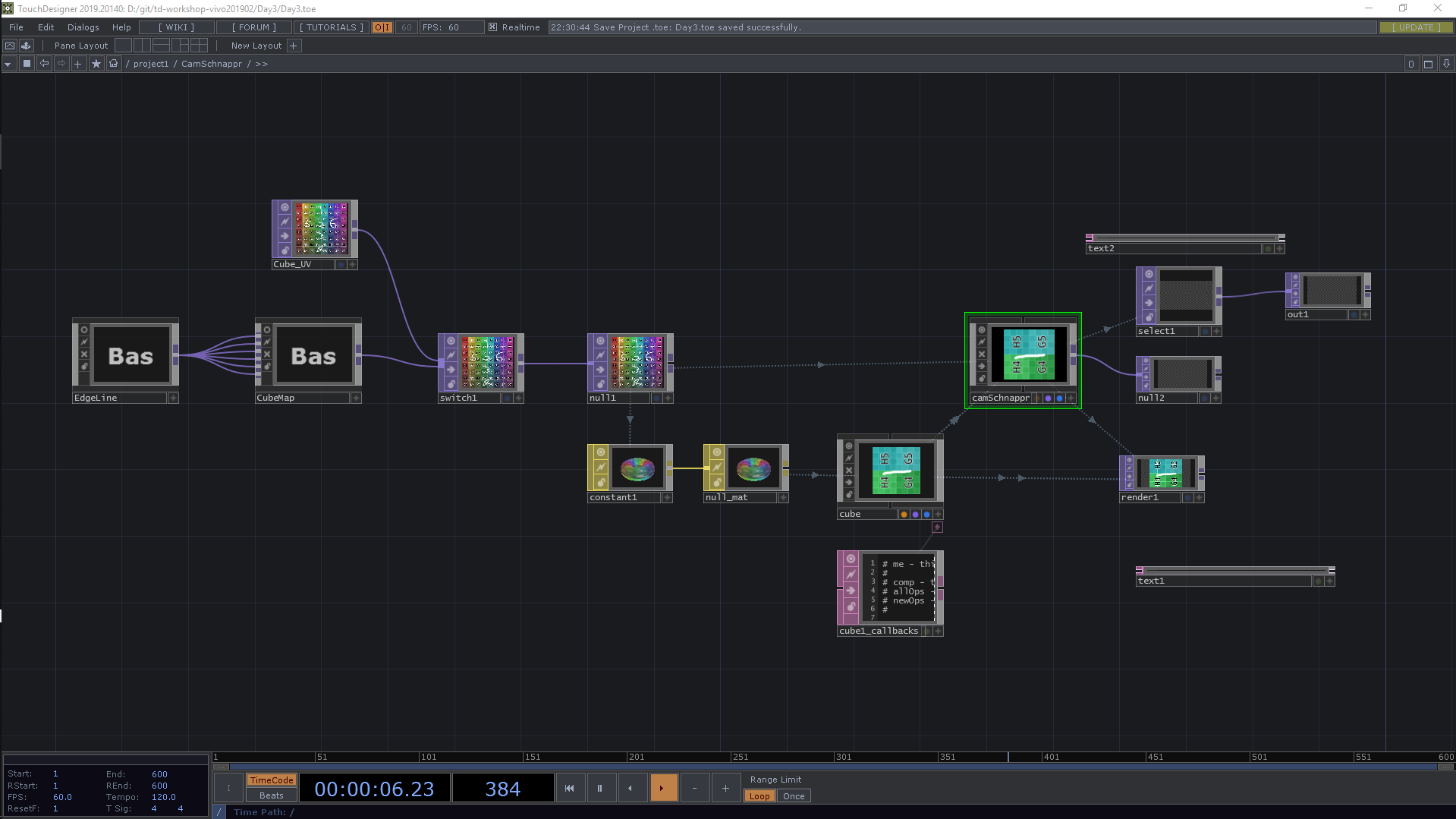
Task: Click the viewer active icon on the cube node
Action: click(x=849, y=446)
